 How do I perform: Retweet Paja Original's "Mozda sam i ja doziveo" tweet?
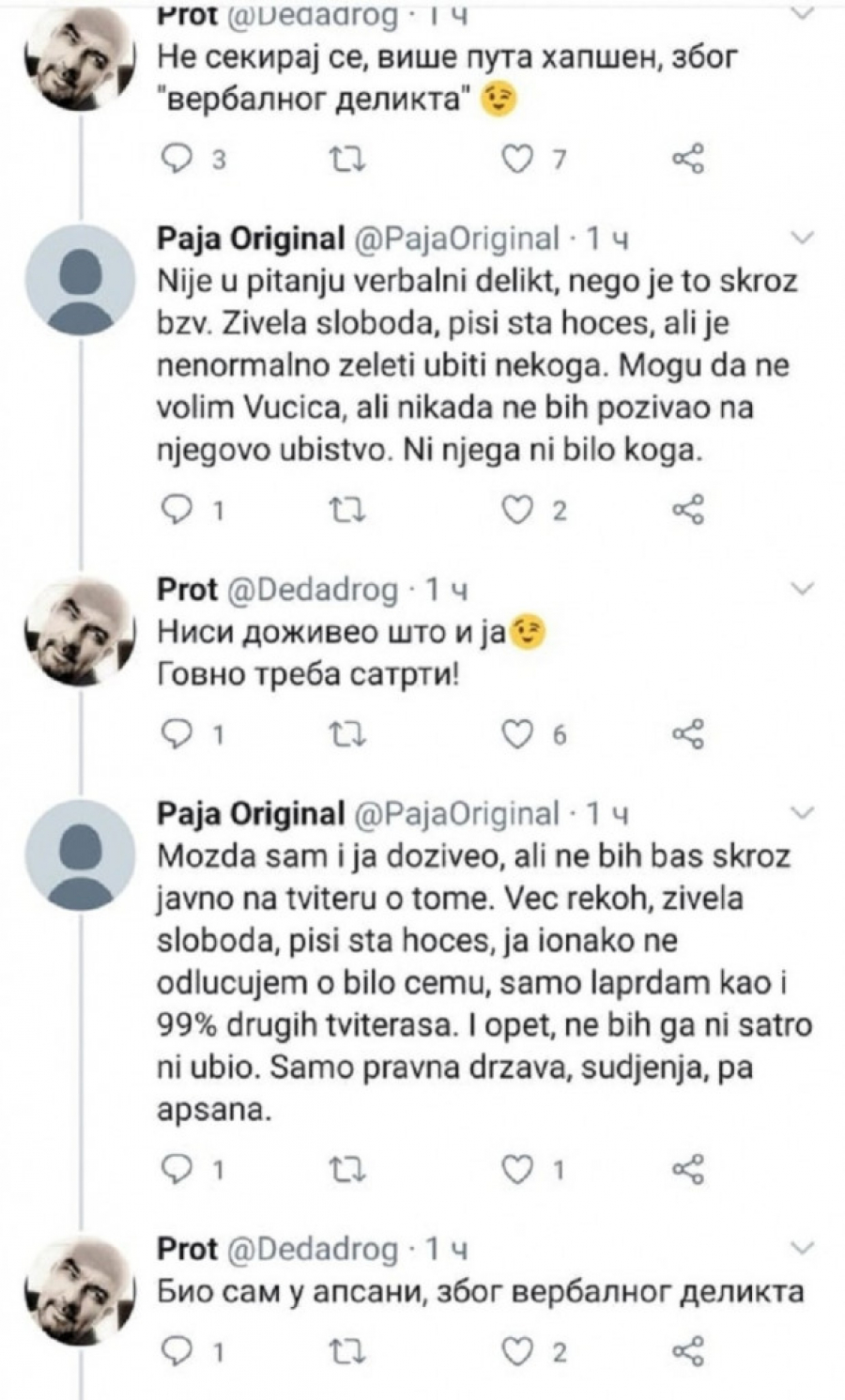(349, 1170)
